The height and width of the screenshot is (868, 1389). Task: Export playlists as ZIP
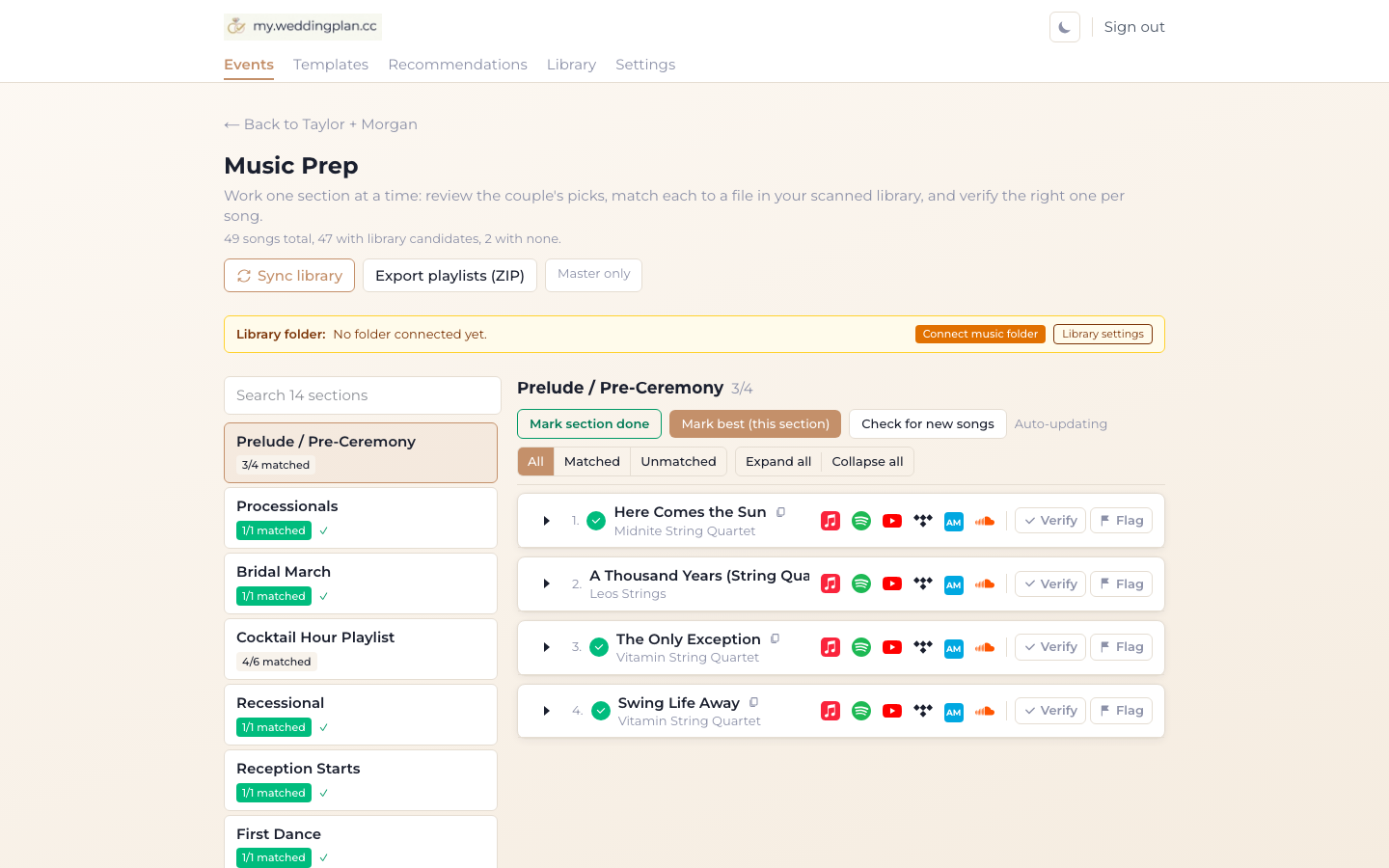449,276
